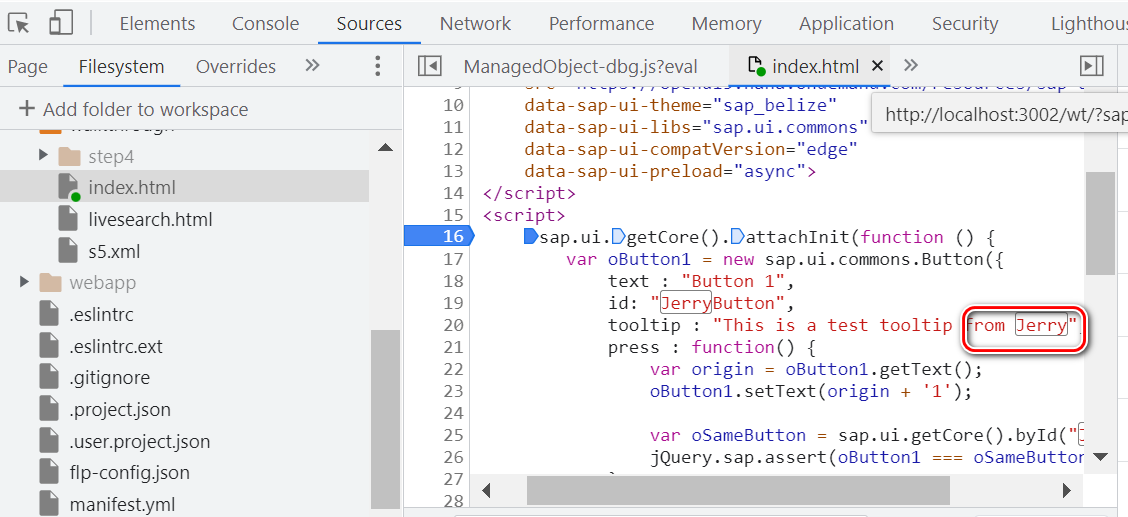
Task: Click inline breakpoint marker before sap.ui
Action: click(532, 237)
